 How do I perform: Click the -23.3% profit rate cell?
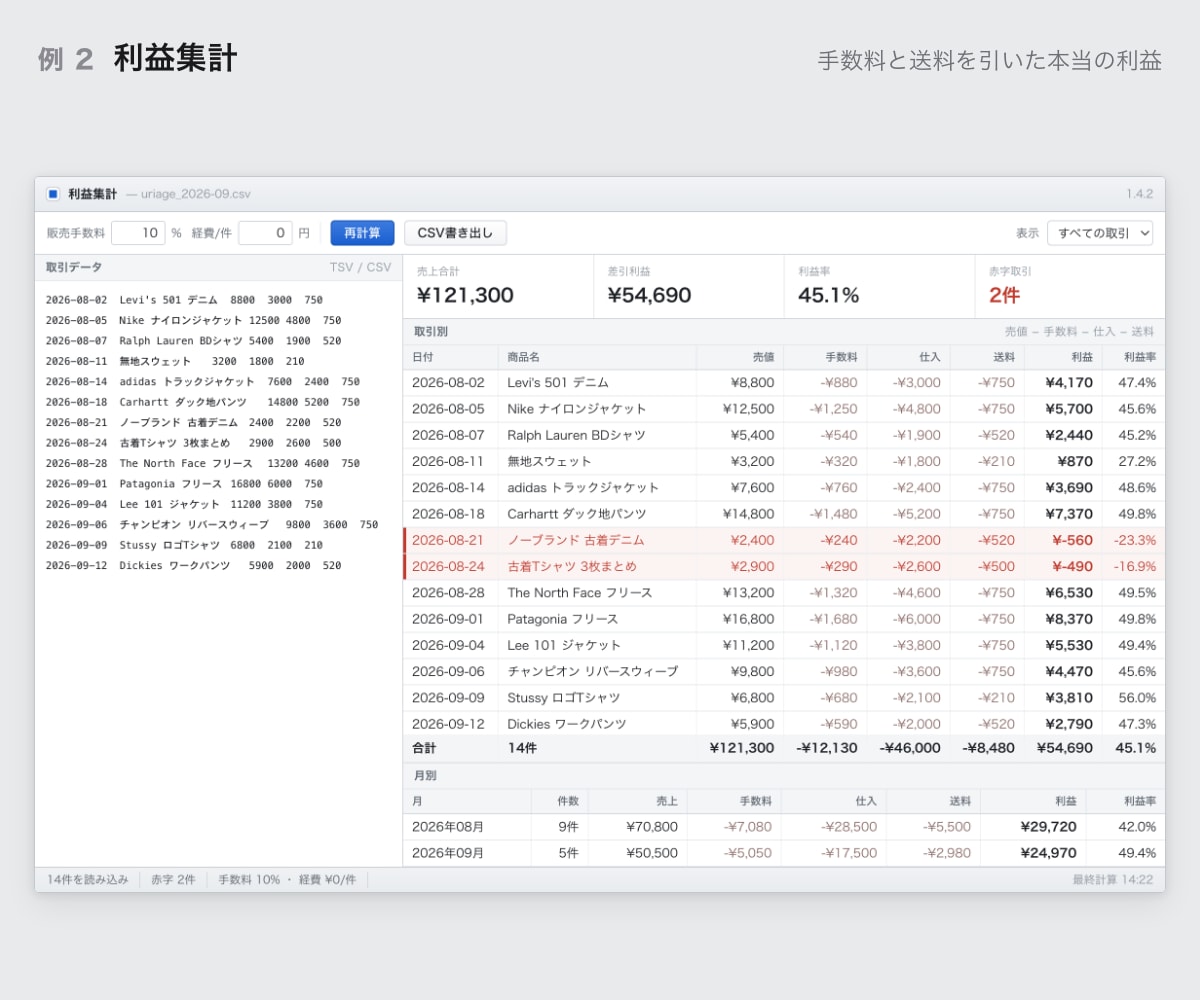1135,540
